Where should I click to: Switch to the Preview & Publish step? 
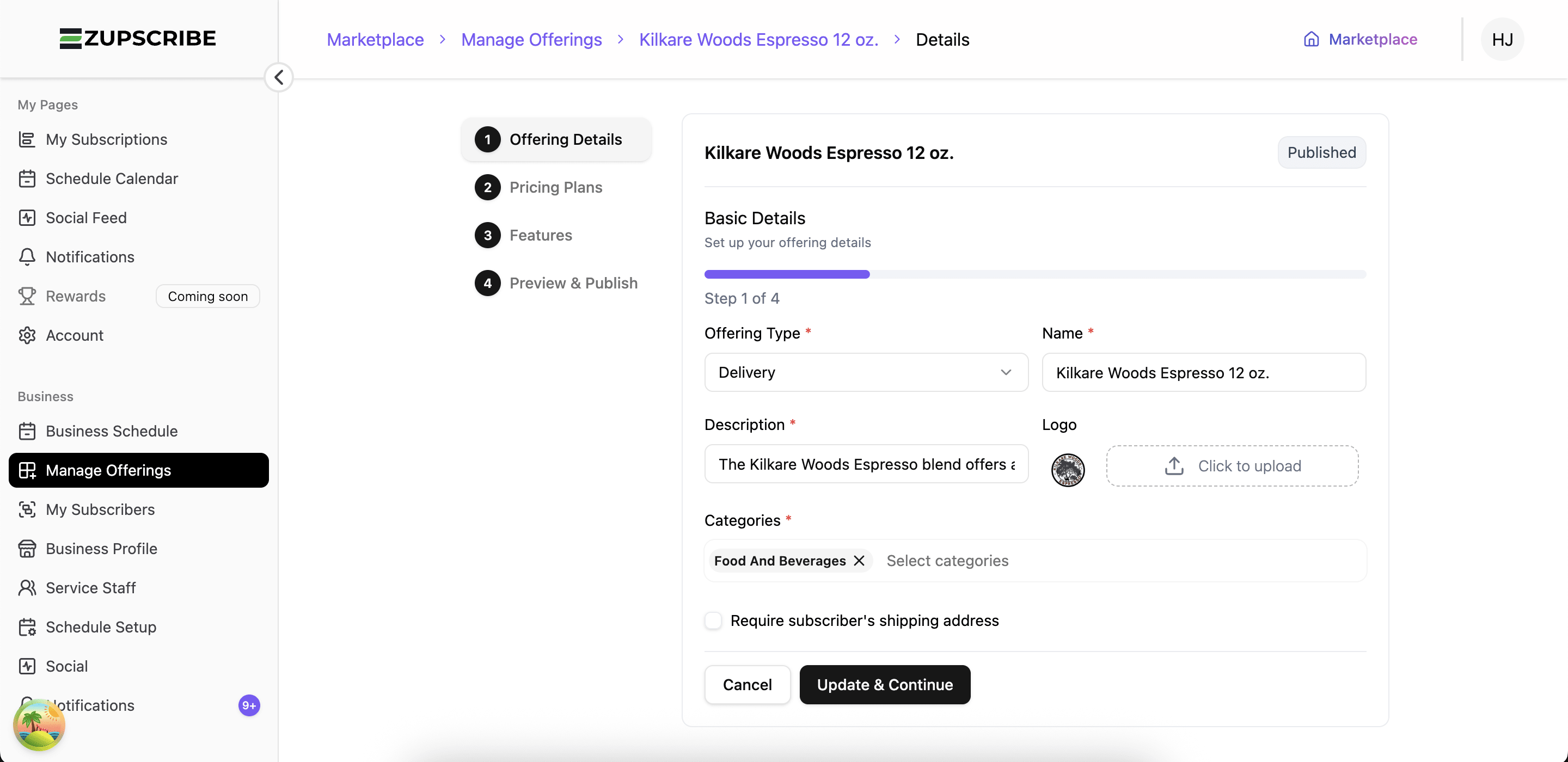573,283
